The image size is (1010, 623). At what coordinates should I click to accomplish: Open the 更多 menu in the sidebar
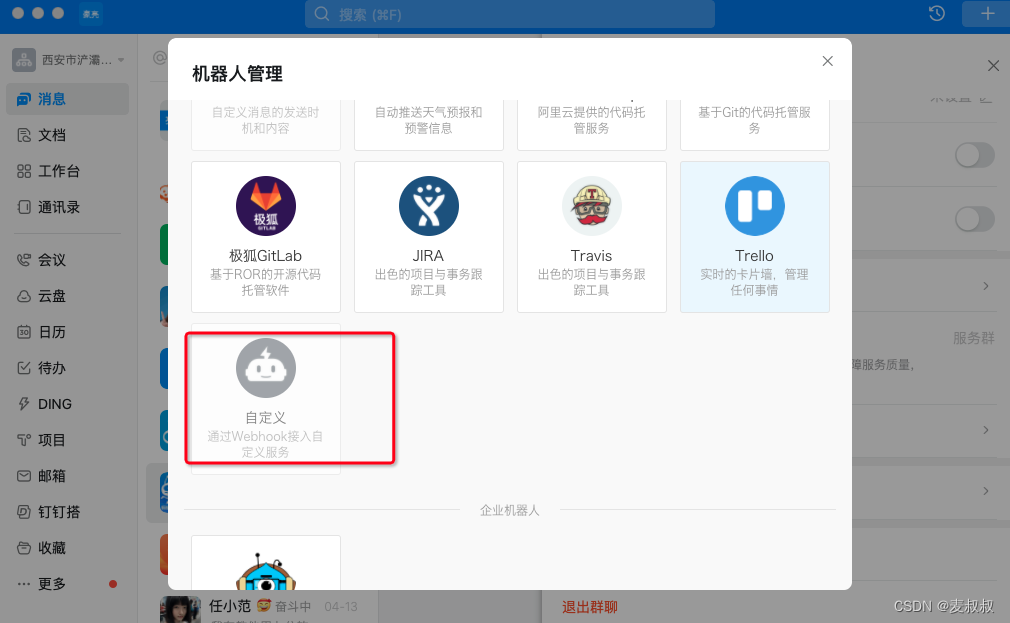click(67, 584)
